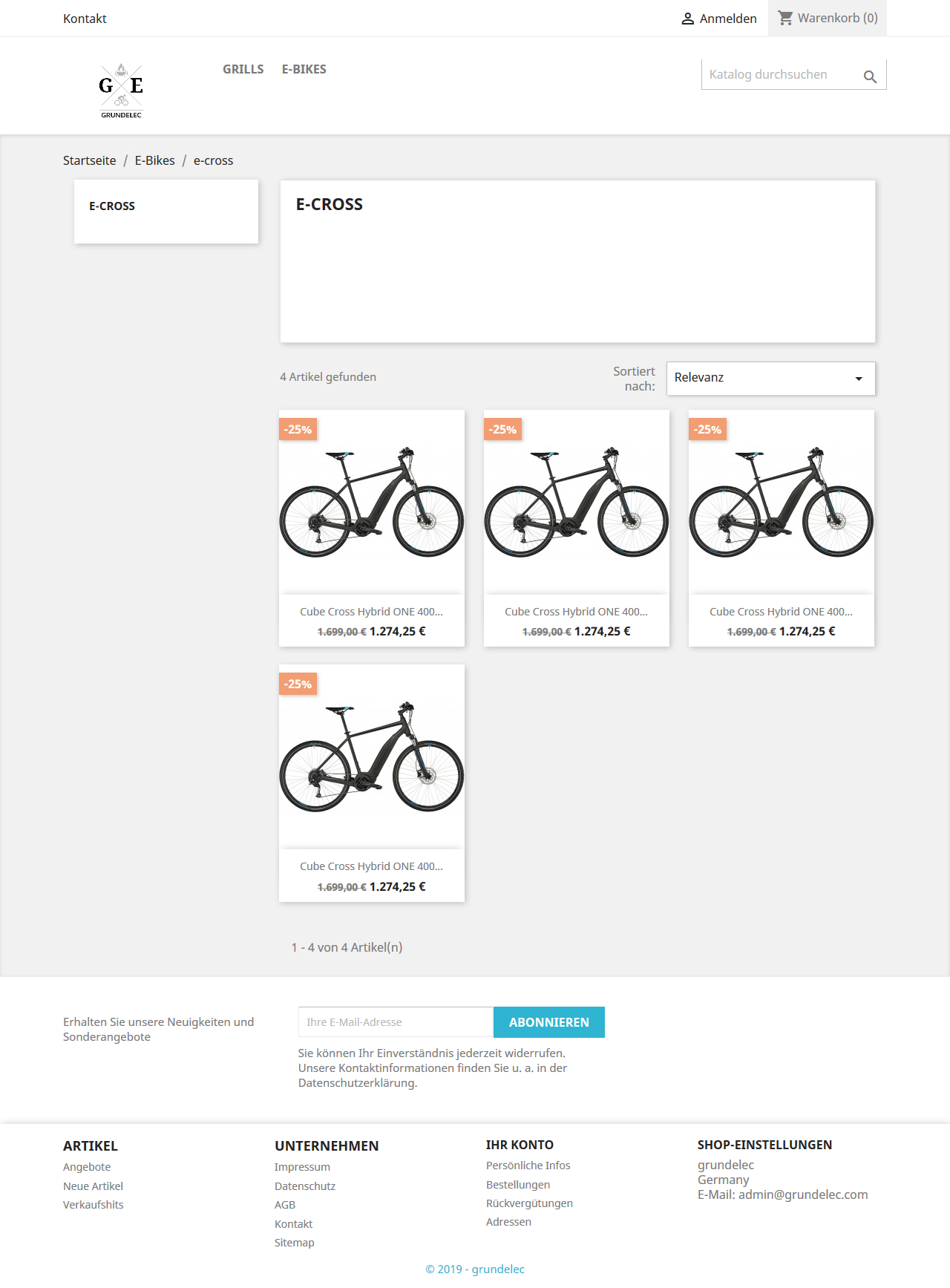
Task: Click first product price 1.274,25 €
Action: (x=398, y=632)
